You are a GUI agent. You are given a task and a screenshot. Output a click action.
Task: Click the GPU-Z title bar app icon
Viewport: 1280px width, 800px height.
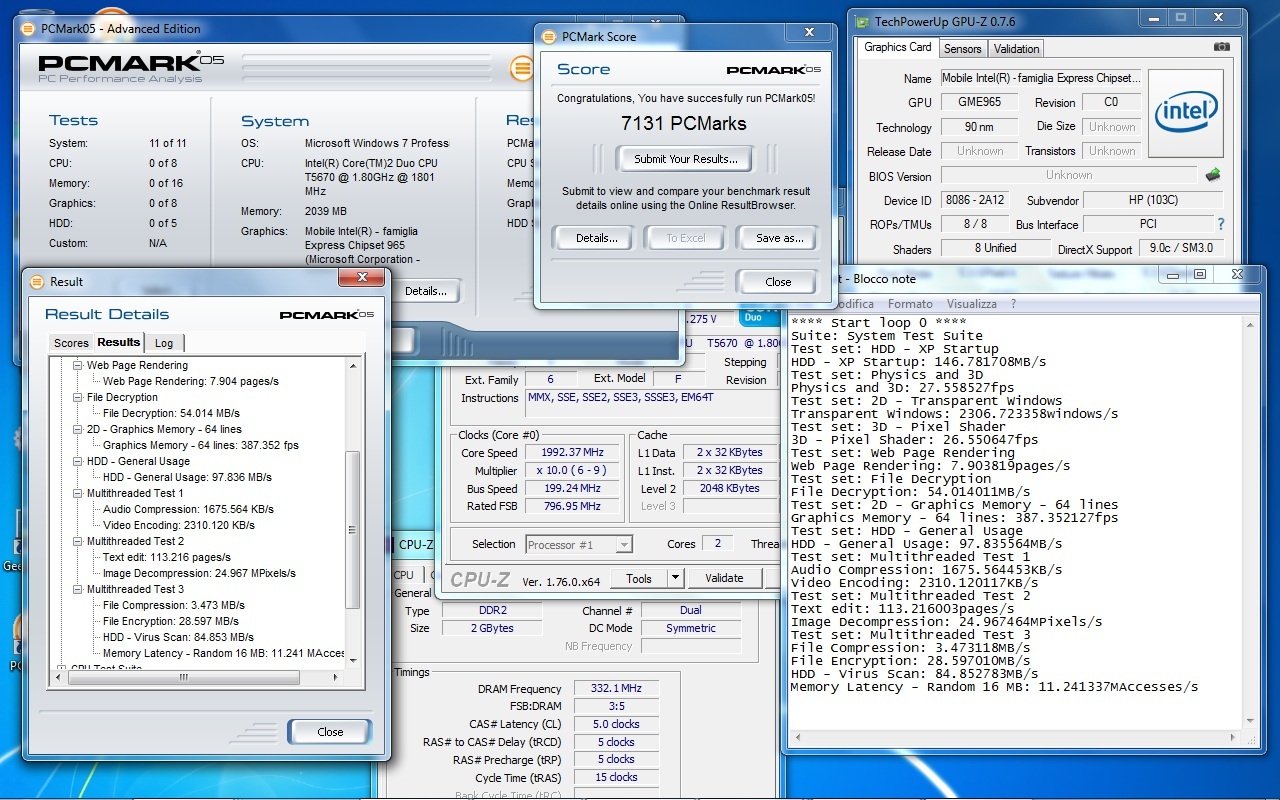pos(862,20)
